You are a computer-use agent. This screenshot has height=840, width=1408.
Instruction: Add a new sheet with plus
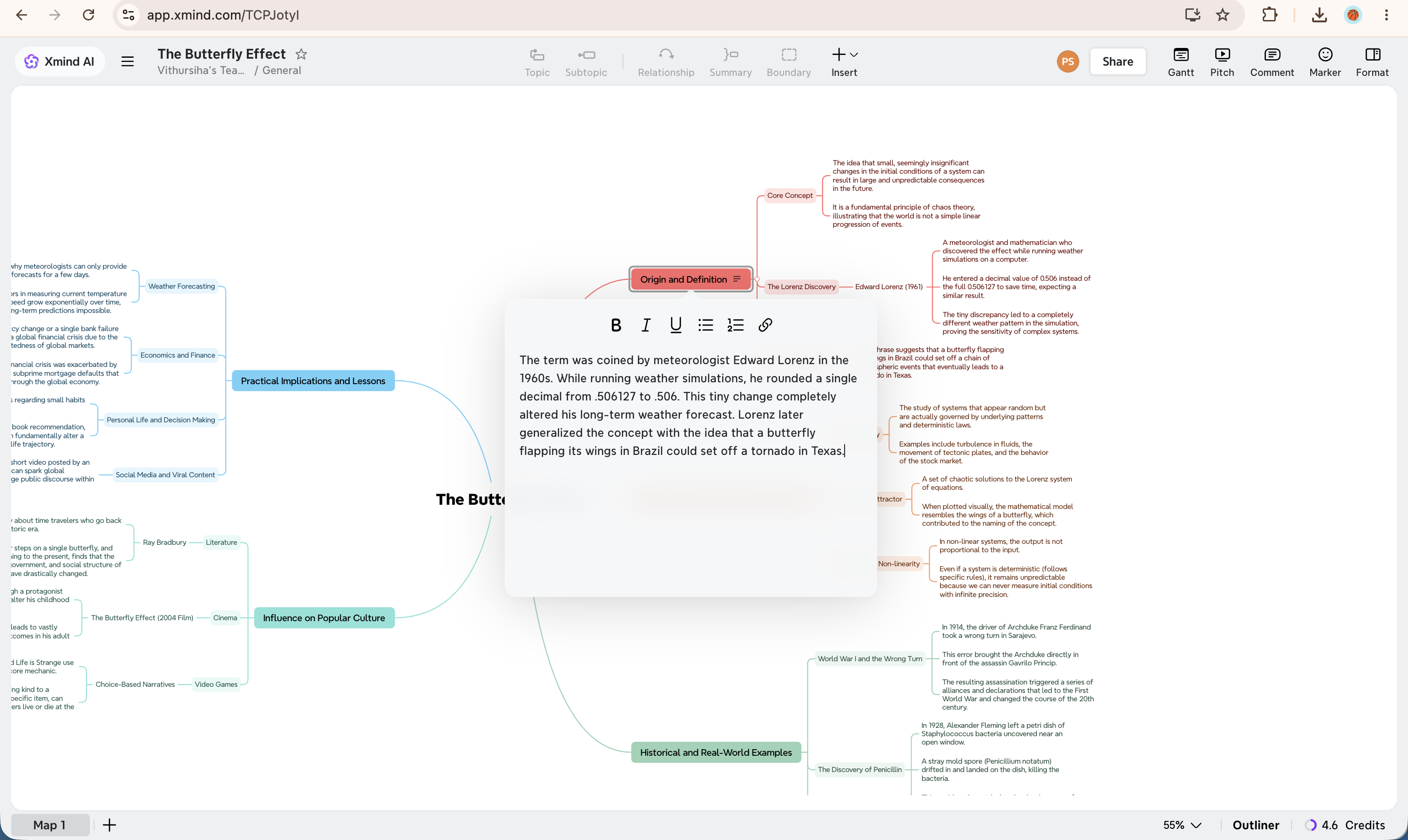[109, 825]
